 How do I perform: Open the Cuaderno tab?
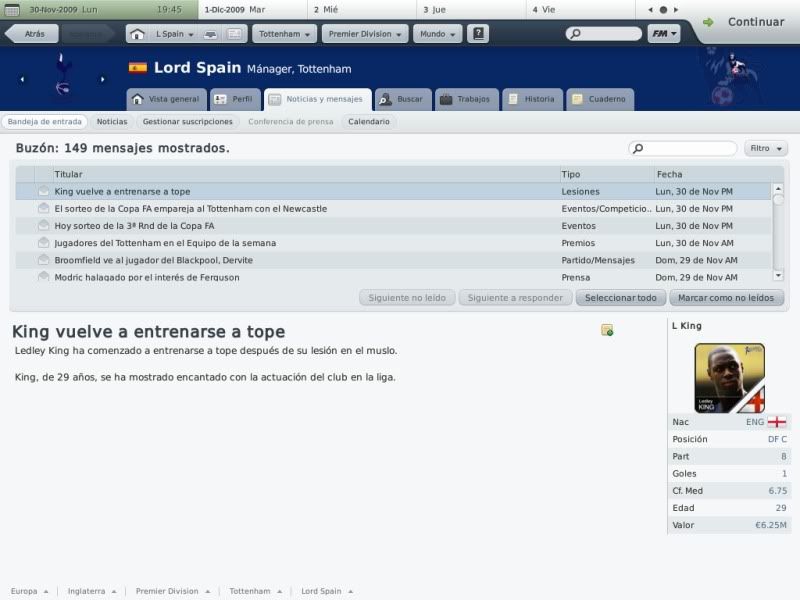click(x=600, y=99)
